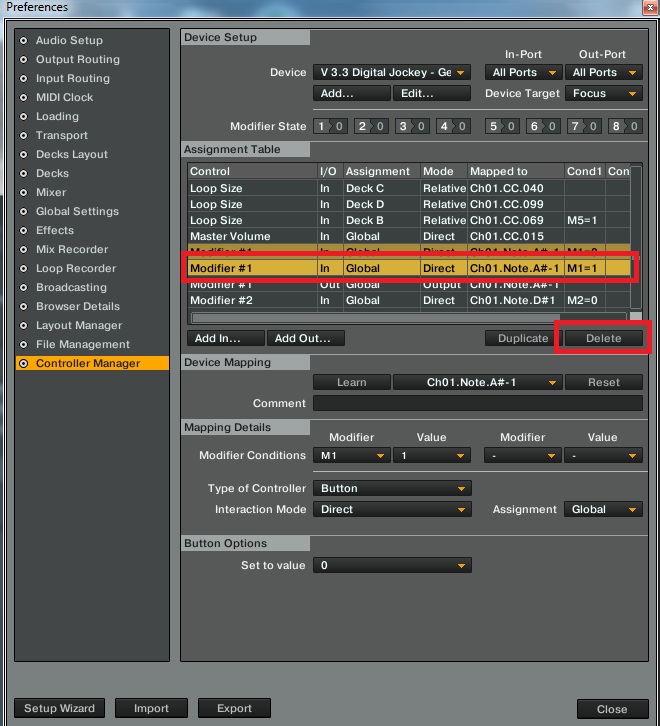Click the Add Out... button
This screenshot has width=660, height=726.
pyautogui.click(x=306, y=338)
